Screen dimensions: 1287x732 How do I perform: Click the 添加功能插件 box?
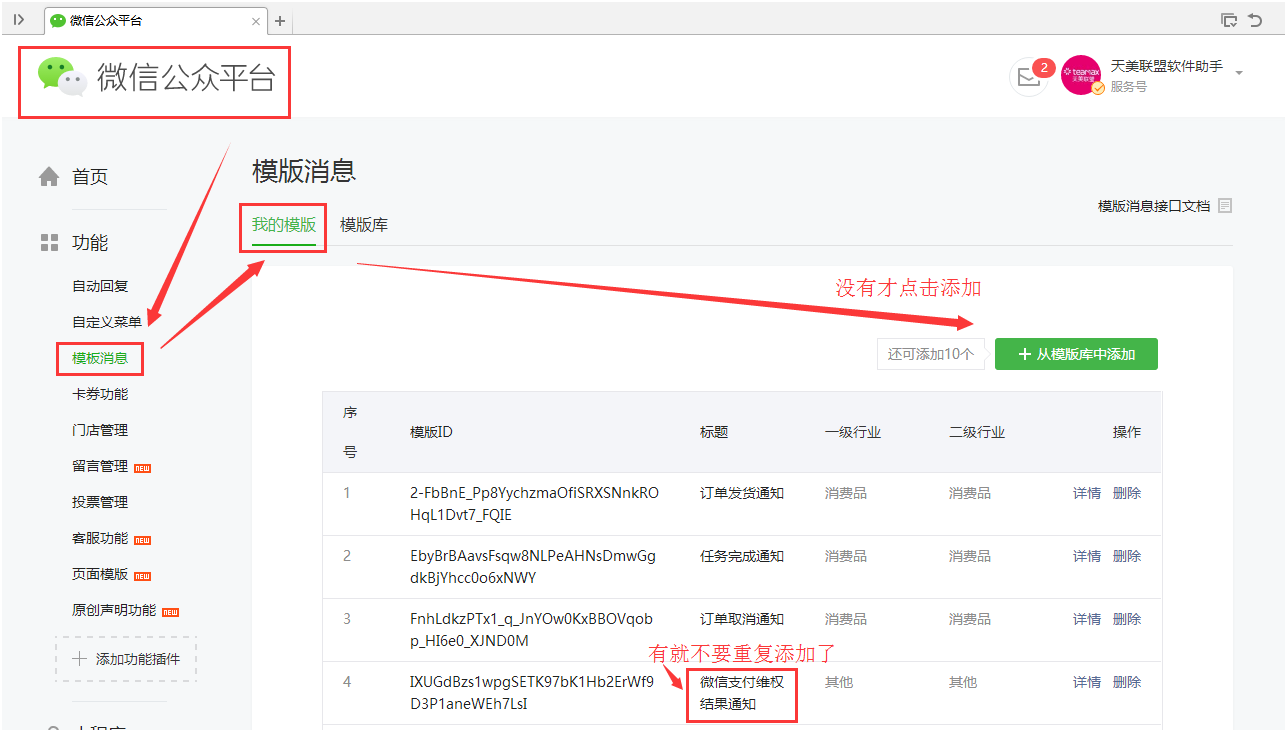pyautogui.click(x=126, y=659)
